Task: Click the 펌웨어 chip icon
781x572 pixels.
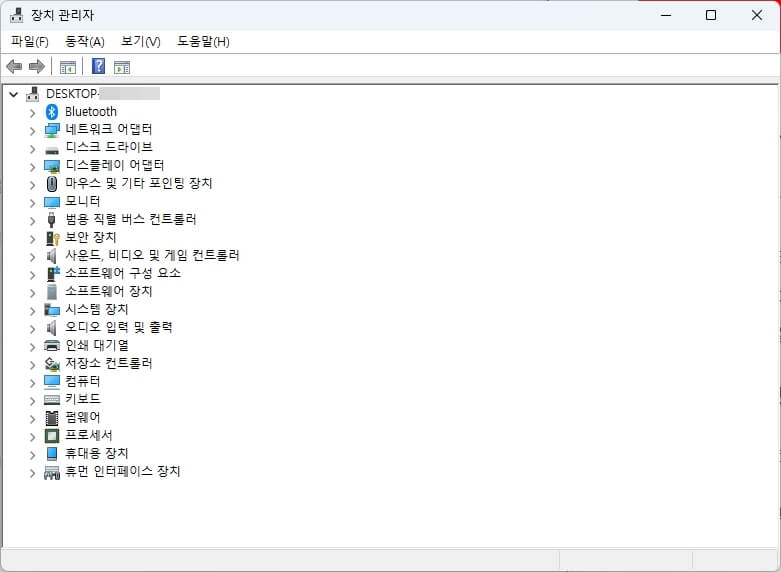Action: coord(52,418)
